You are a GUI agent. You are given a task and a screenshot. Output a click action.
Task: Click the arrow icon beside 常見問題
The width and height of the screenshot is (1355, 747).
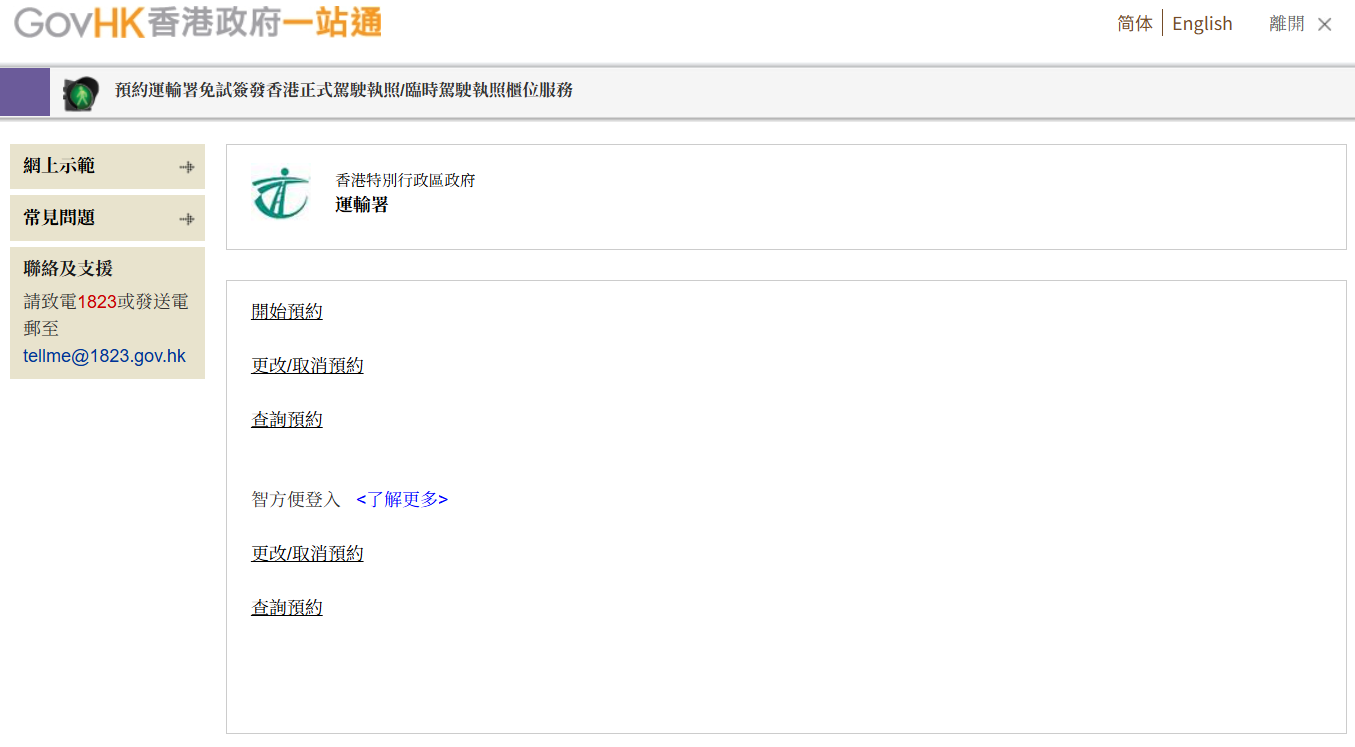(x=187, y=218)
